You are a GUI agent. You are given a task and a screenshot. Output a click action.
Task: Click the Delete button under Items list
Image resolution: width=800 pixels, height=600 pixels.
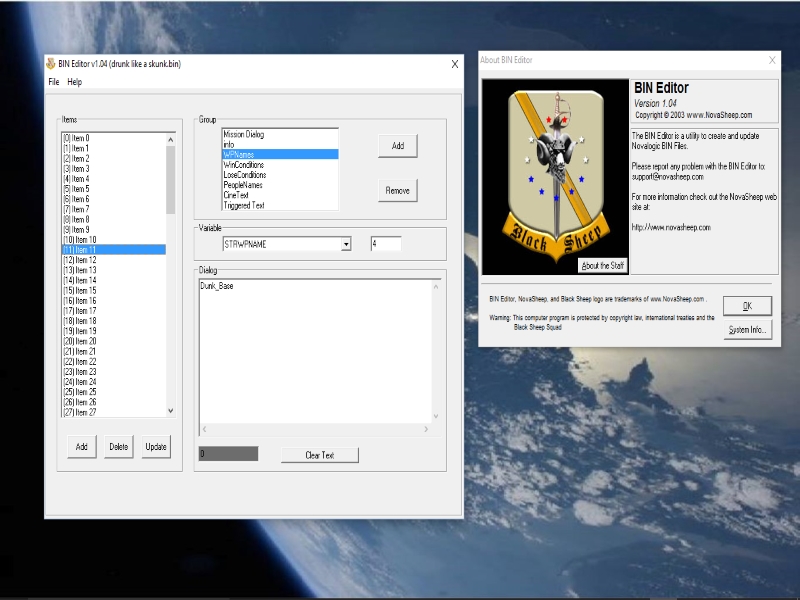(x=119, y=447)
